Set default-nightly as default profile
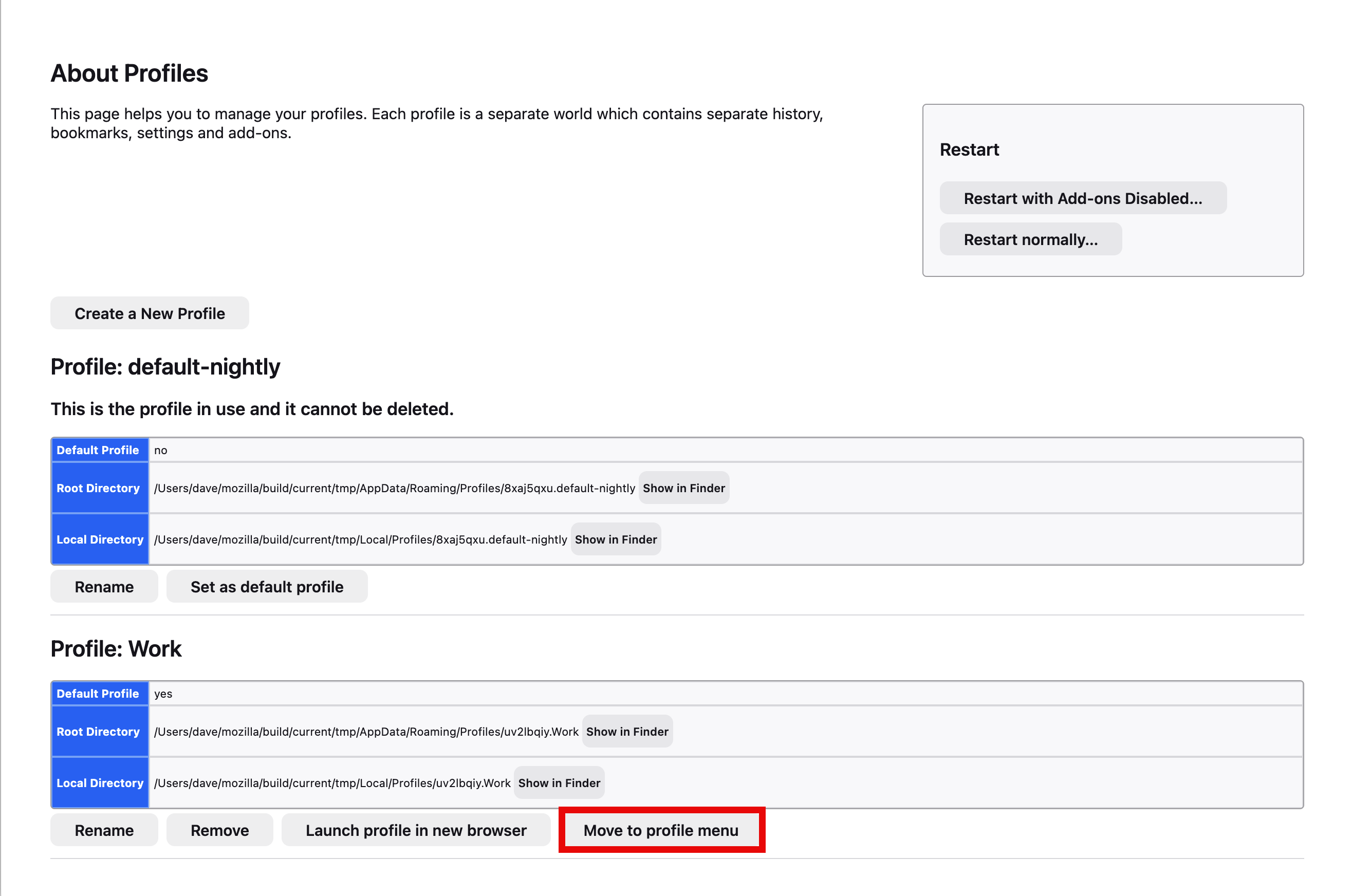The image size is (1352, 896). pyautogui.click(x=267, y=587)
